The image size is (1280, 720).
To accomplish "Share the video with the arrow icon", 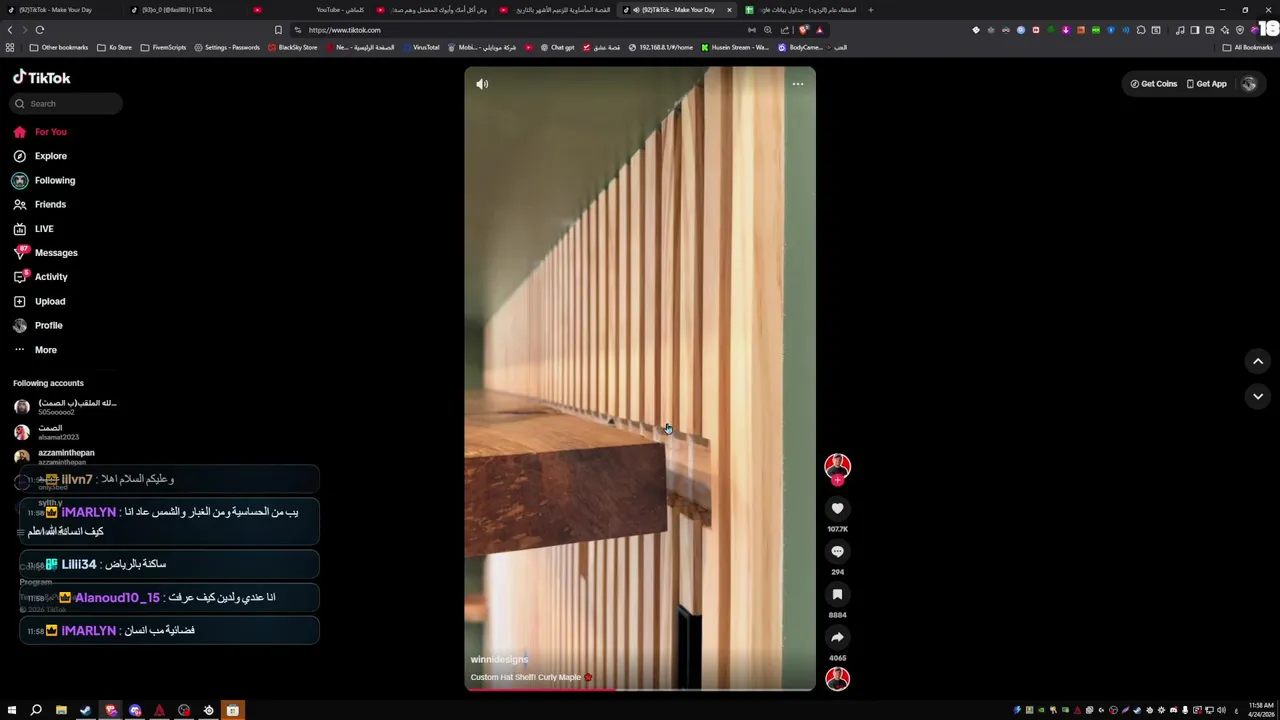I will 837,637.
